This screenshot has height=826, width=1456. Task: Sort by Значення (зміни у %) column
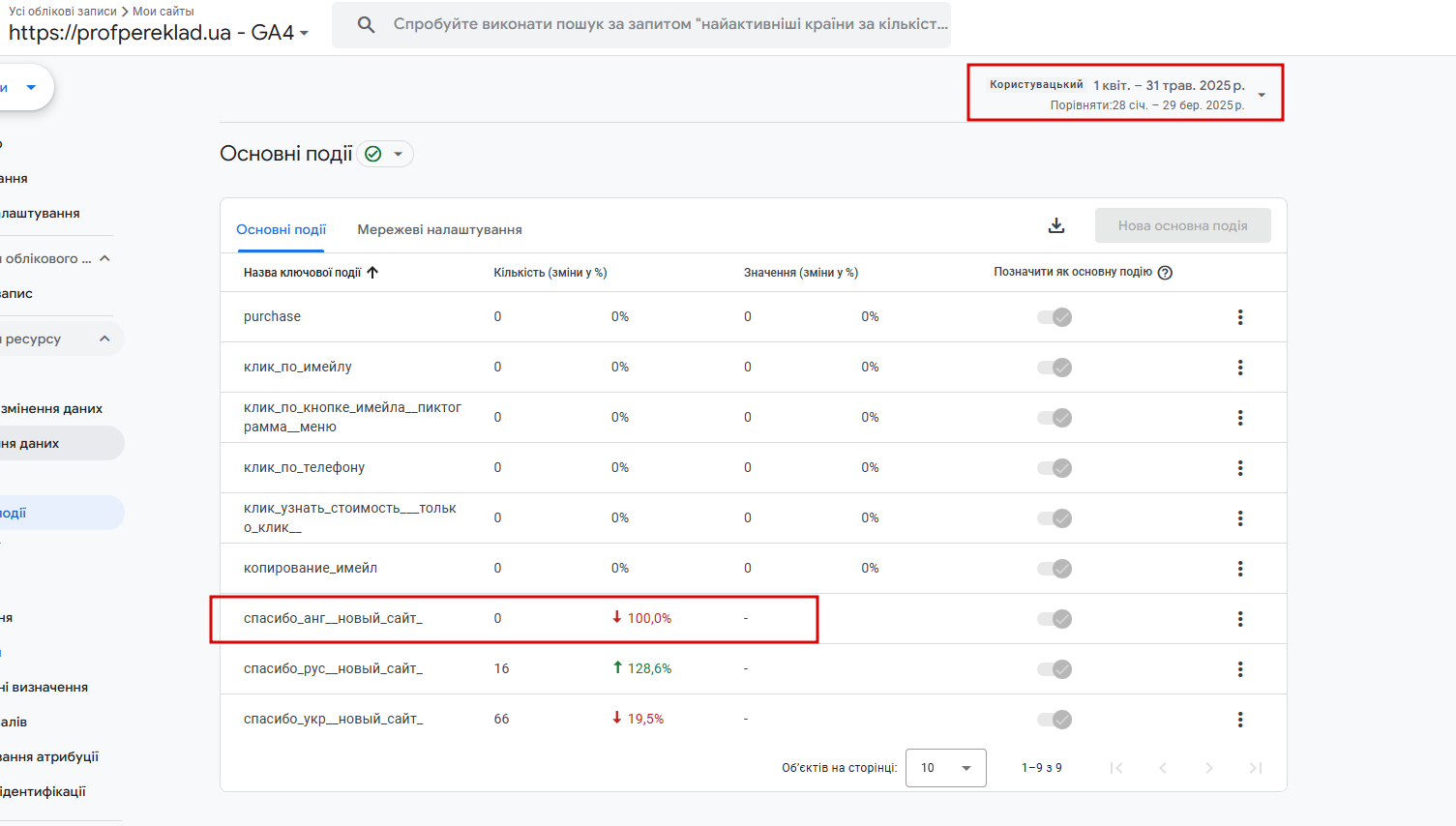point(801,273)
